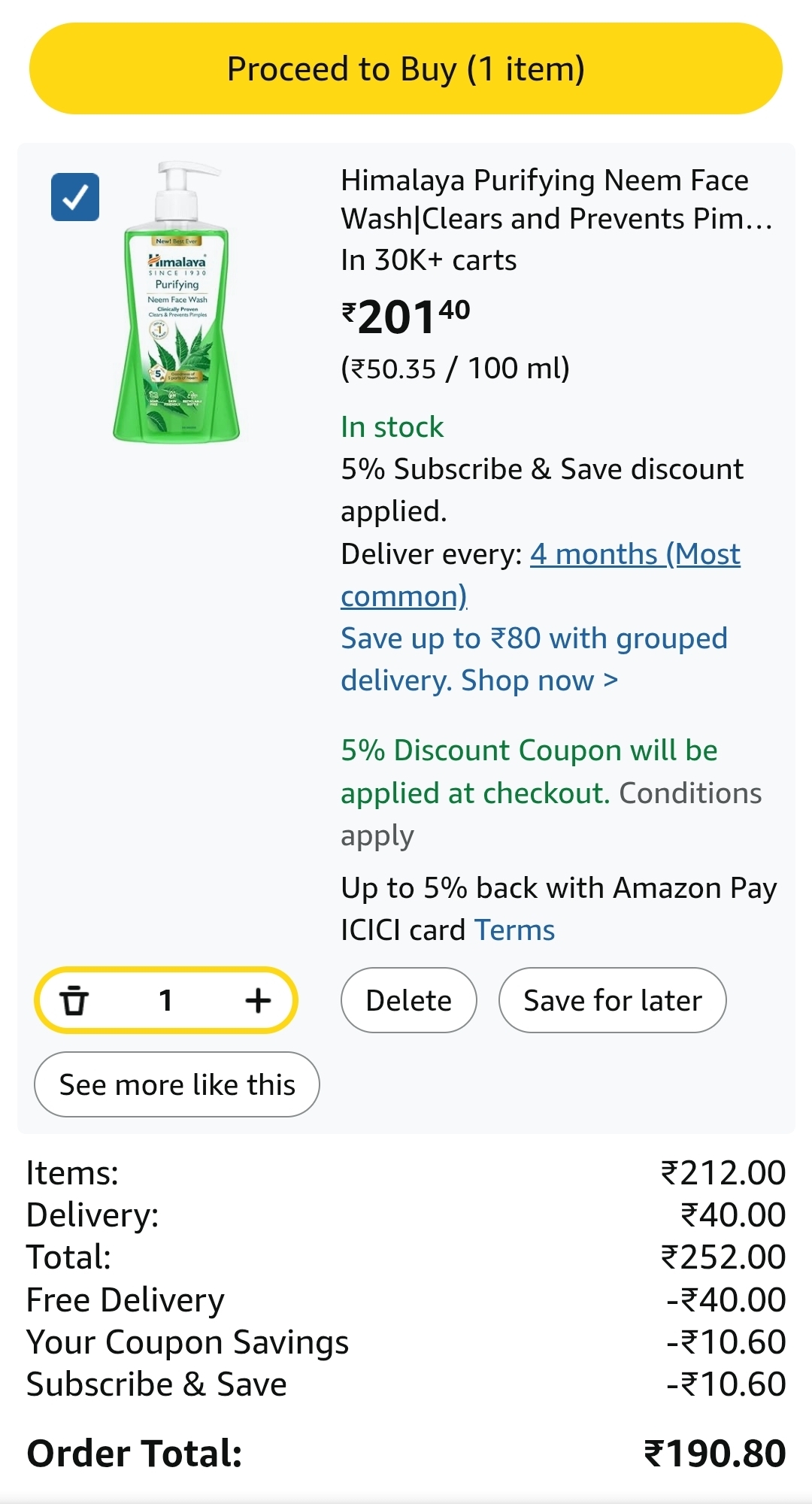This screenshot has width=812, height=1504.
Task: Increase quantity with the plus icon
Action: (x=258, y=1001)
